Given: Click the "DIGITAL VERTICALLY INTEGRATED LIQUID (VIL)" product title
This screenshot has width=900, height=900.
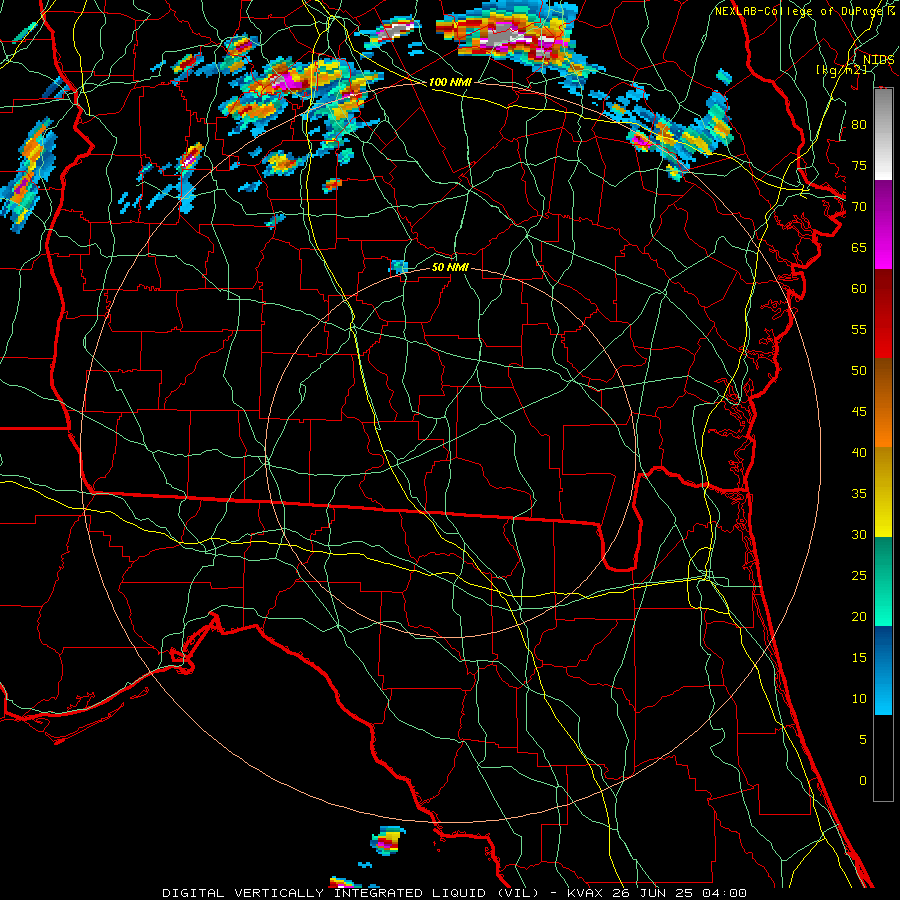Looking at the screenshot, I should pos(351,893).
